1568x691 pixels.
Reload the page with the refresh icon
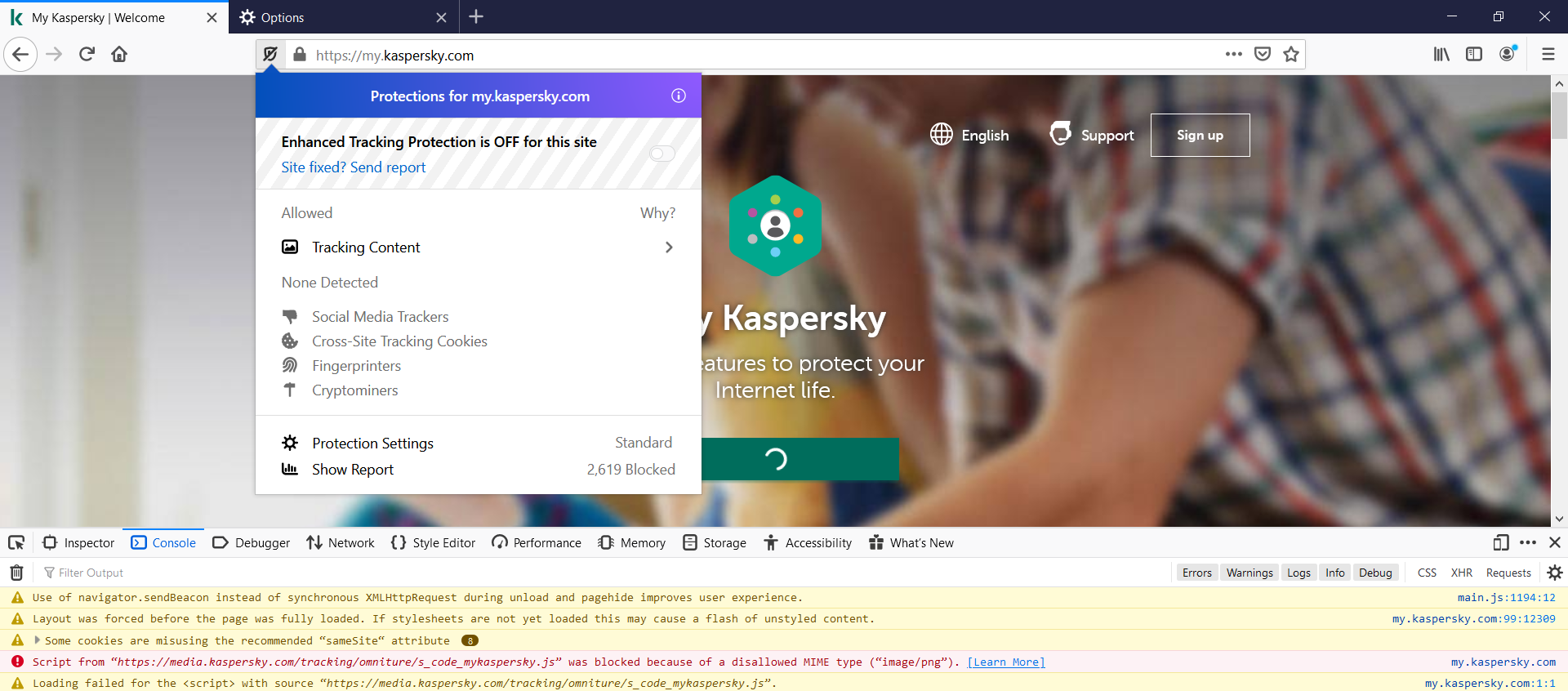[87, 55]
